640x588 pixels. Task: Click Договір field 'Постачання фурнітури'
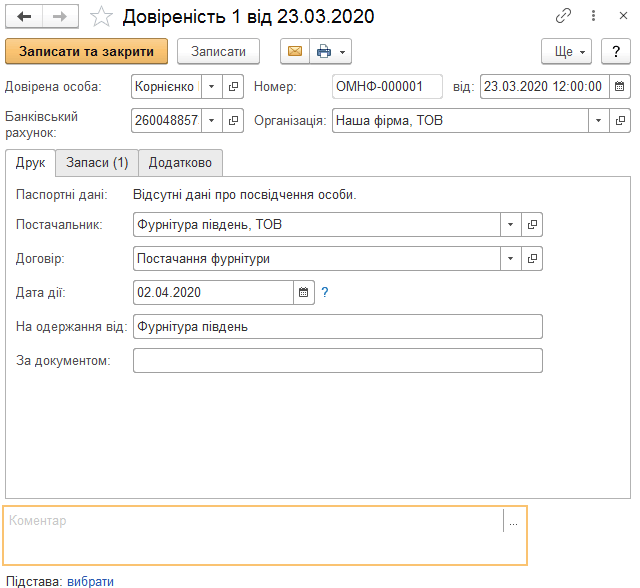[316, 258]
